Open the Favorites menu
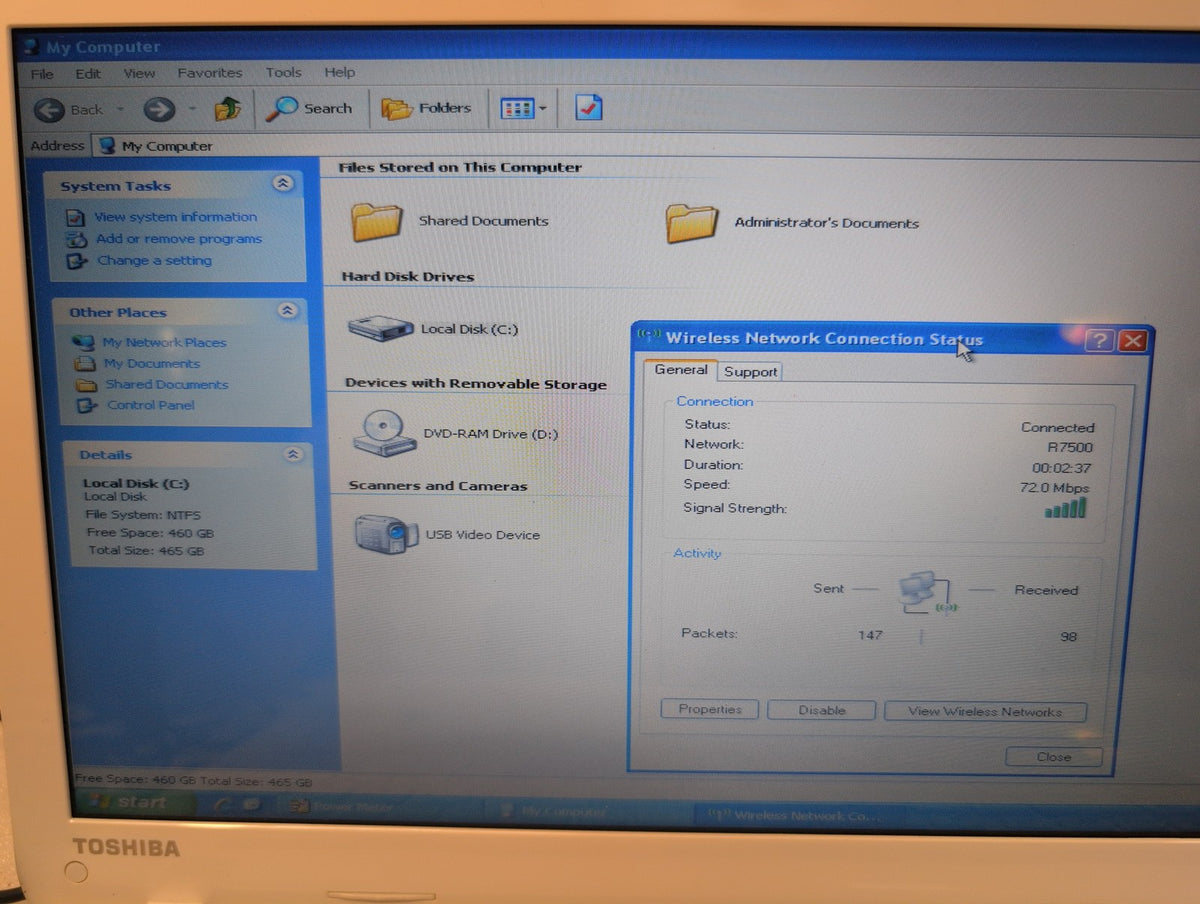Screen dimensions: 1200x904 210,73
